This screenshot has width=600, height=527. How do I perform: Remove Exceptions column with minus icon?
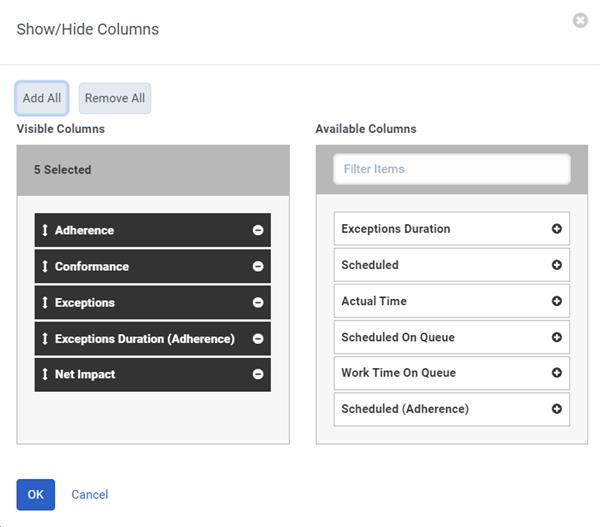258,302
